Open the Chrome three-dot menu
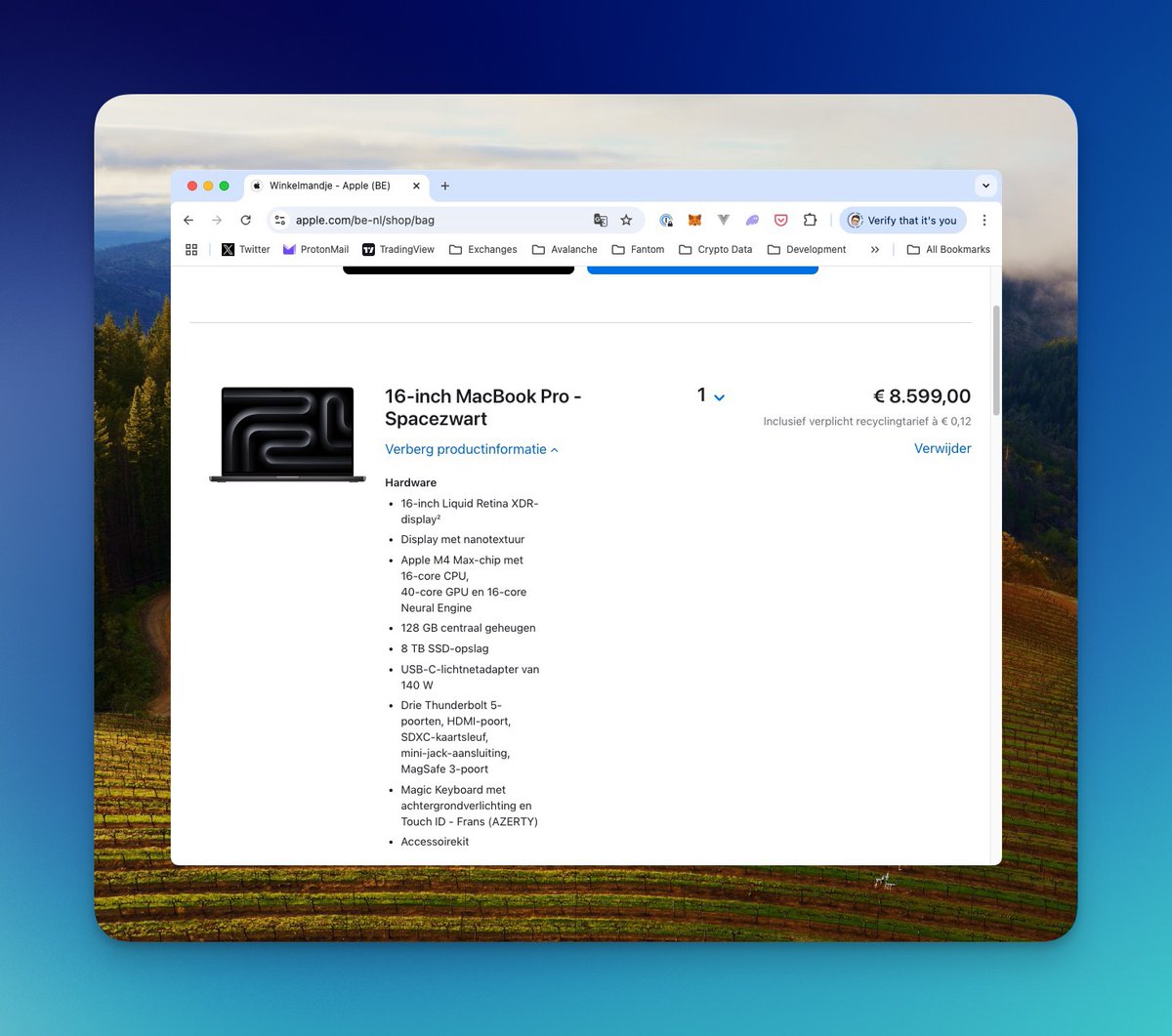1172x1036 pixels. pyautogui.click(x=984, y=221)
